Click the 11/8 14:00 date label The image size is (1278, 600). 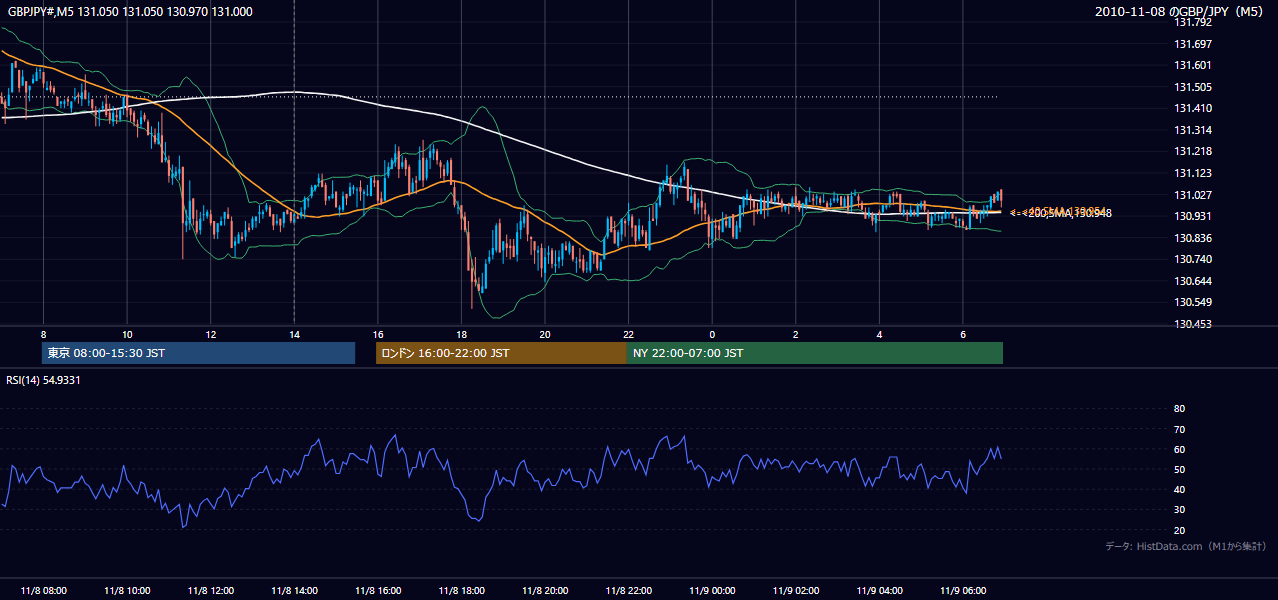(294, 590)
